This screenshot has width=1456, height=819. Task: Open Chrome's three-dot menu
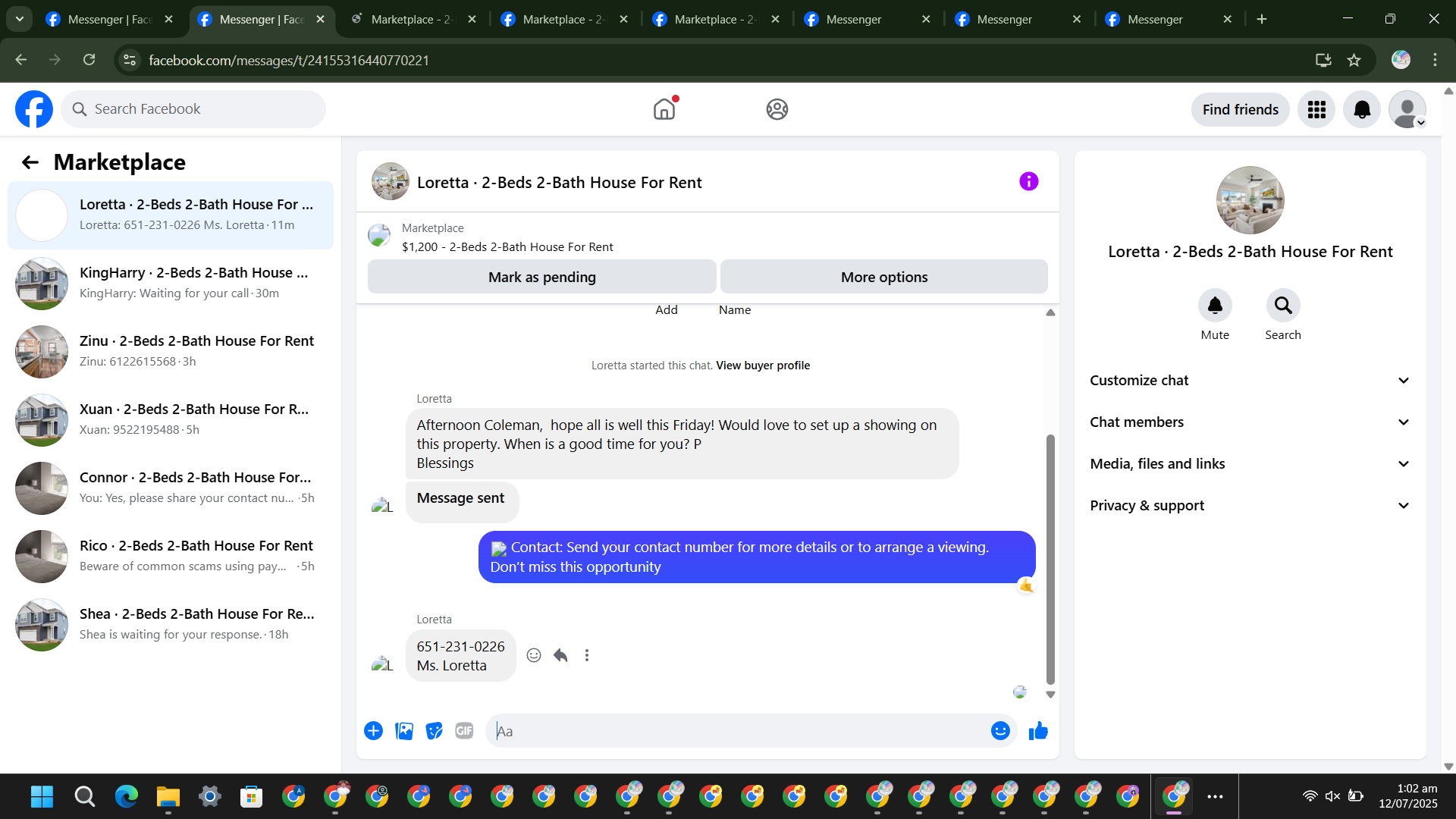pyautogui.click(x=1435, y=60)
